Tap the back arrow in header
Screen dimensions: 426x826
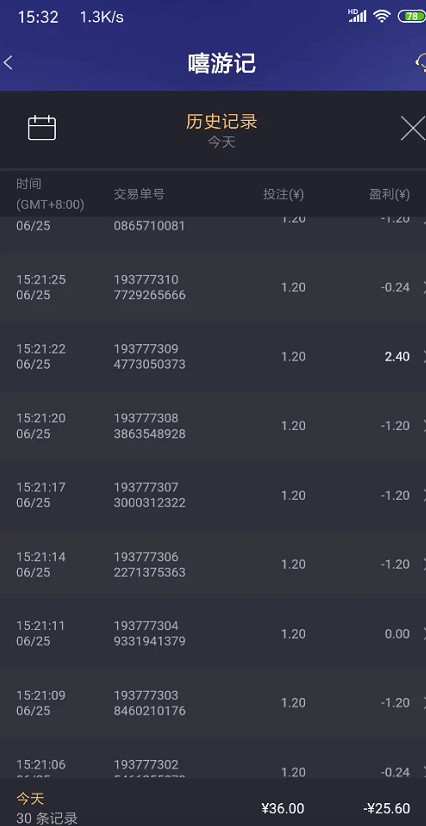tap(7, 63)
